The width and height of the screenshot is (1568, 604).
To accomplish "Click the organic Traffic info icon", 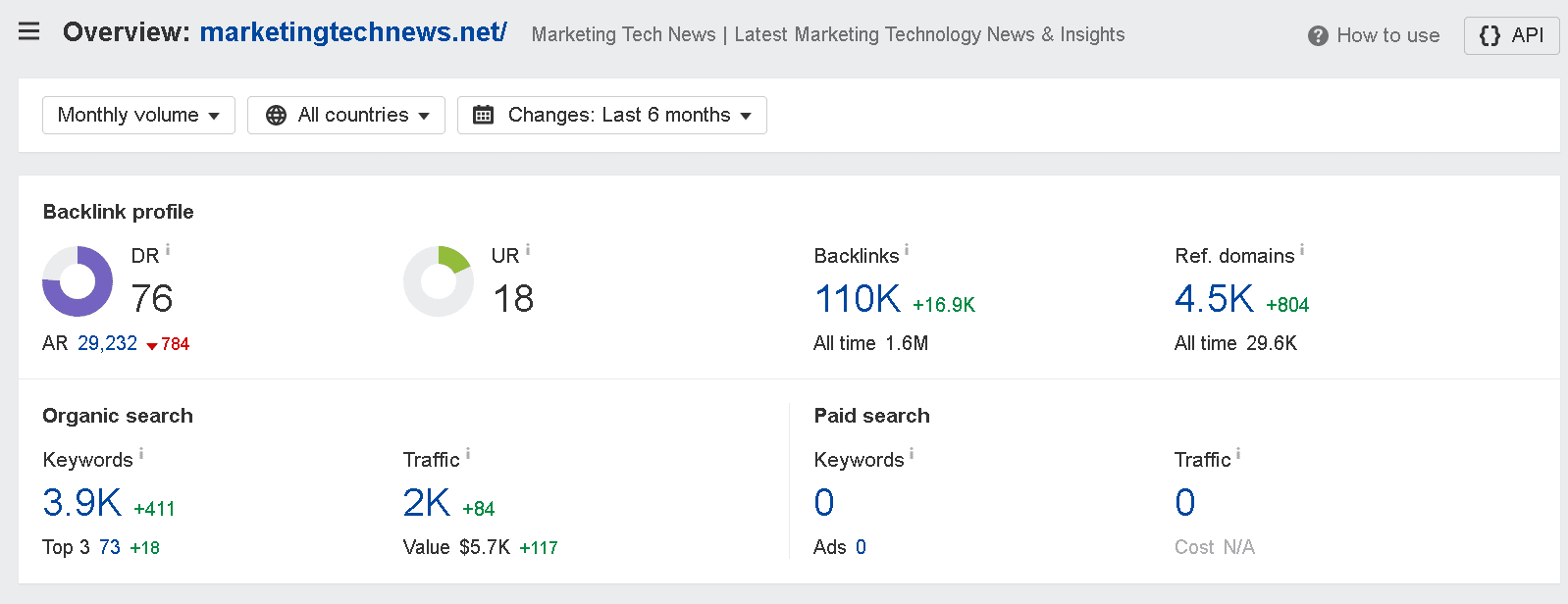I will pos(468,454).
